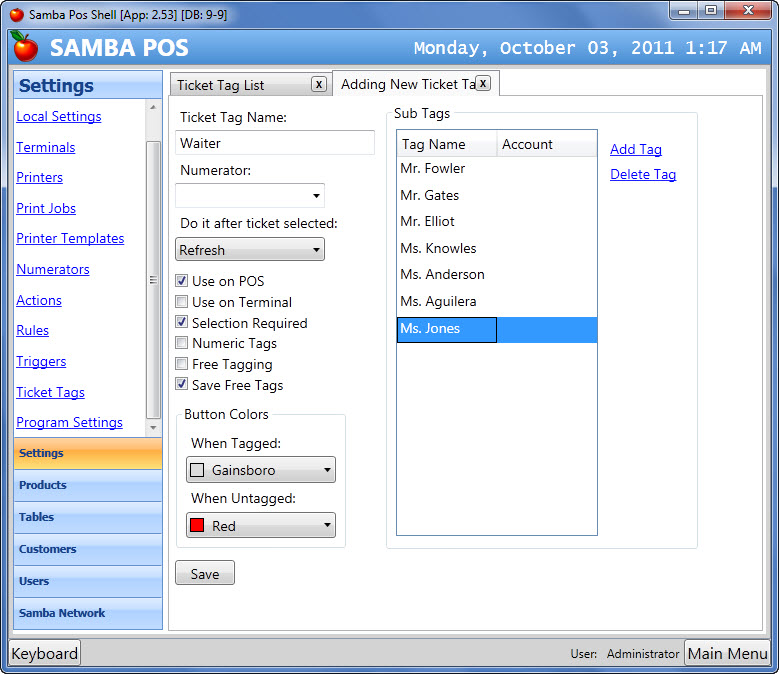Click the Delete Tag link
The image size is (779, 674).
click(643, 174)
